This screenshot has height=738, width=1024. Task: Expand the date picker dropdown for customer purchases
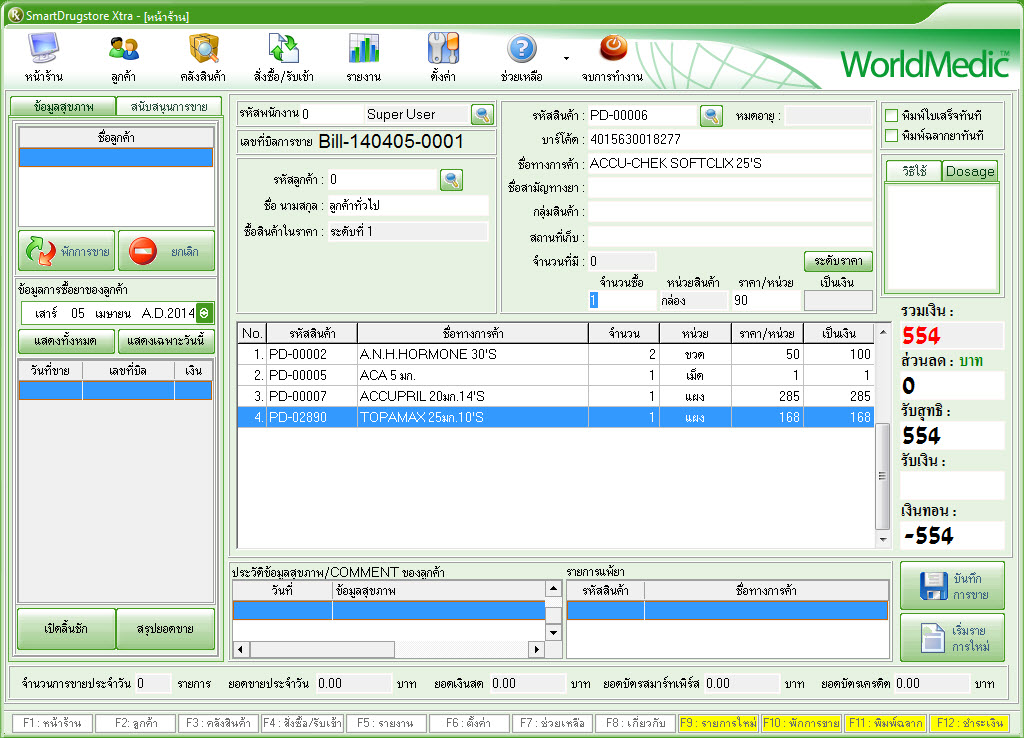click(204, 313)
